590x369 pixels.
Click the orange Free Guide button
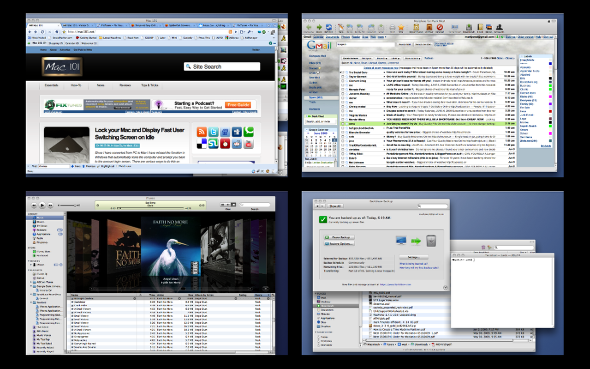click(238, 105)
